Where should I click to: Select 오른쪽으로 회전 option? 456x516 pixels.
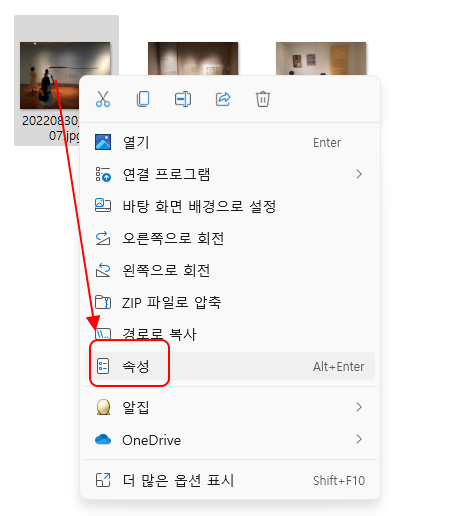pos(230,238)
